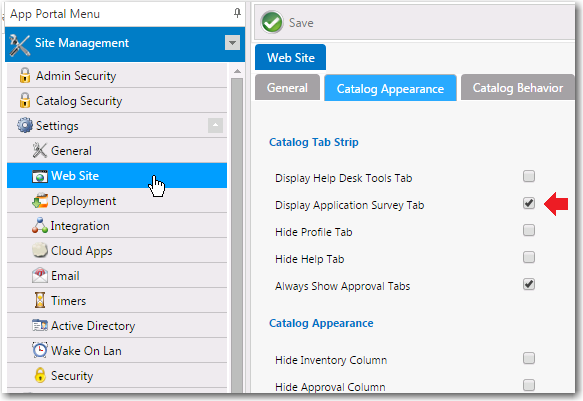Screen dimensions: 583x401
Task: Click the menu scrollbar up arrow
Action: (x=237, y=71)
